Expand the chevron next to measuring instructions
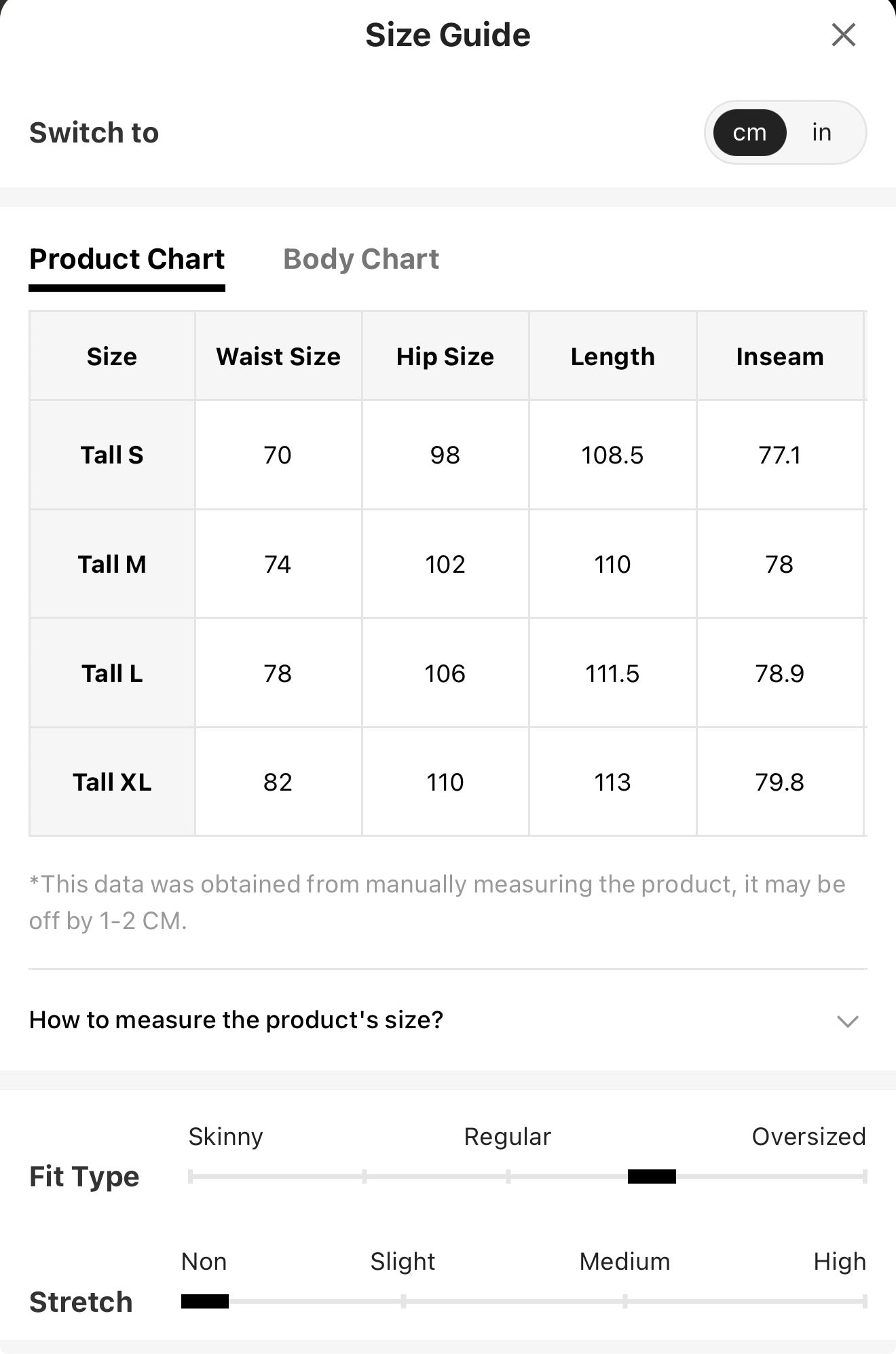Image resolution: width=896 pixels, height=1354 pixels. [x=848, y=1021]
